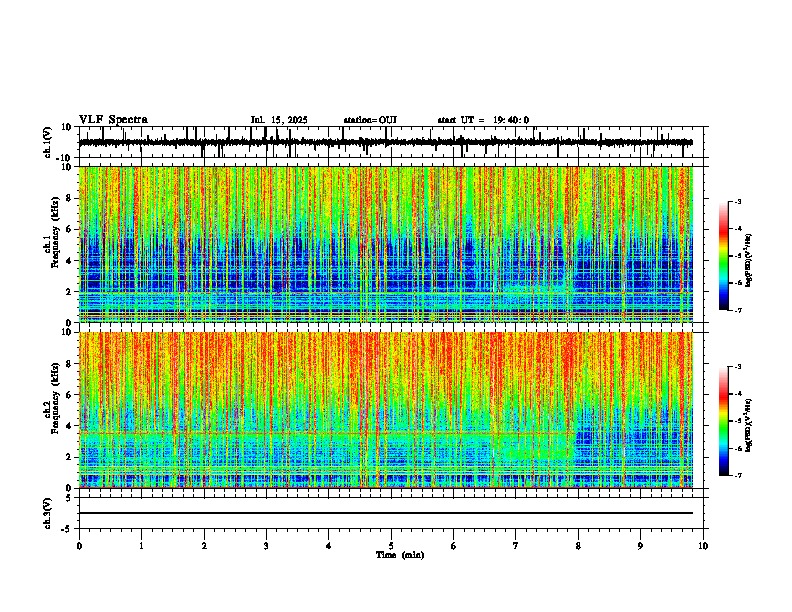The width and height of the screenshot is (792, 612).
Task: Click the "-7" label on ch.2 color scale
Action: click(x=738, y=475)
